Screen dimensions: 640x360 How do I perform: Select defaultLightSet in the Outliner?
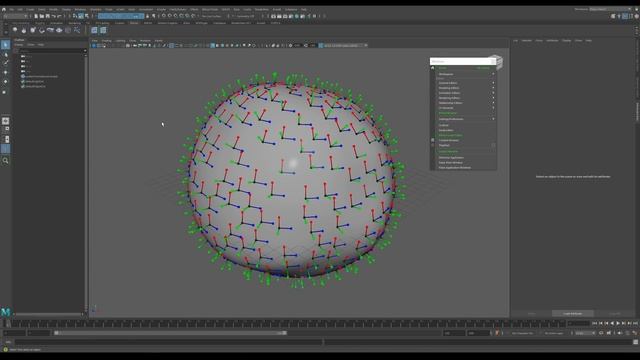pyautogui.click(x=35, y=82)
